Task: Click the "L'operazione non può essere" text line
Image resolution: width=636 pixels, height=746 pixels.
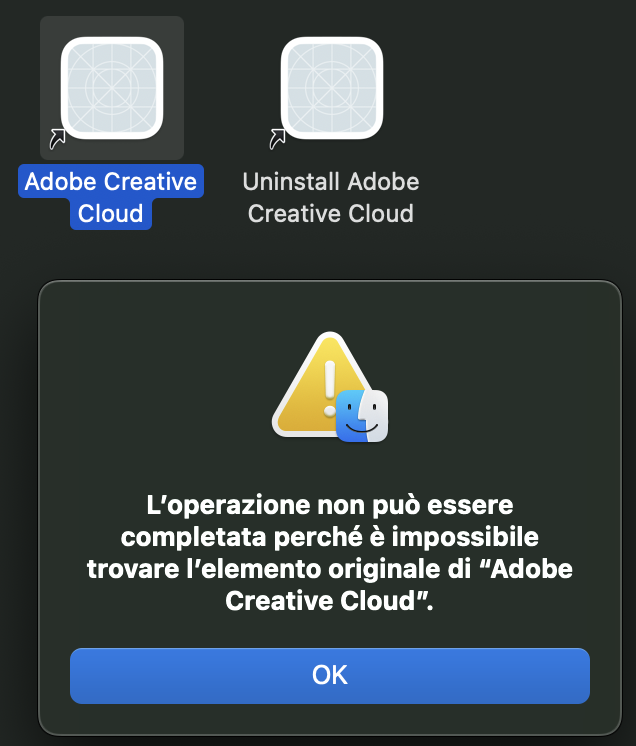Action: click(329, 500)
